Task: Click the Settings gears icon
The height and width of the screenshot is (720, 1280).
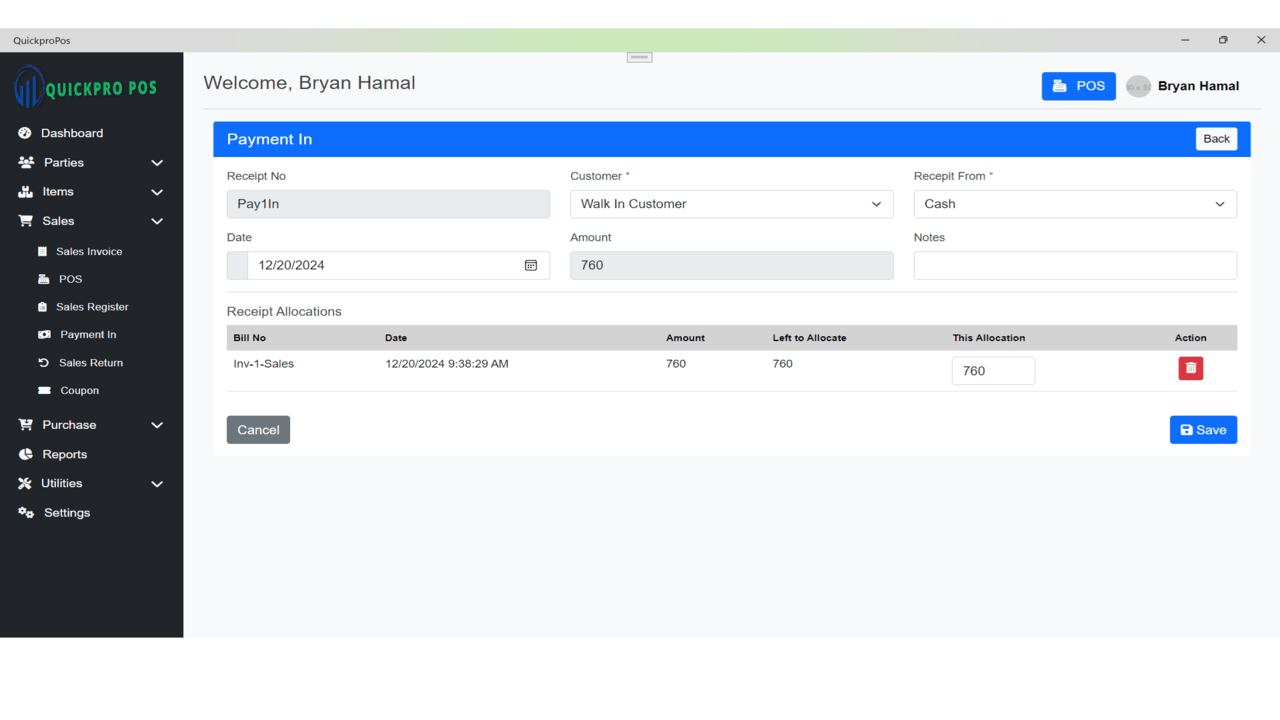Action: click(26, 513)
